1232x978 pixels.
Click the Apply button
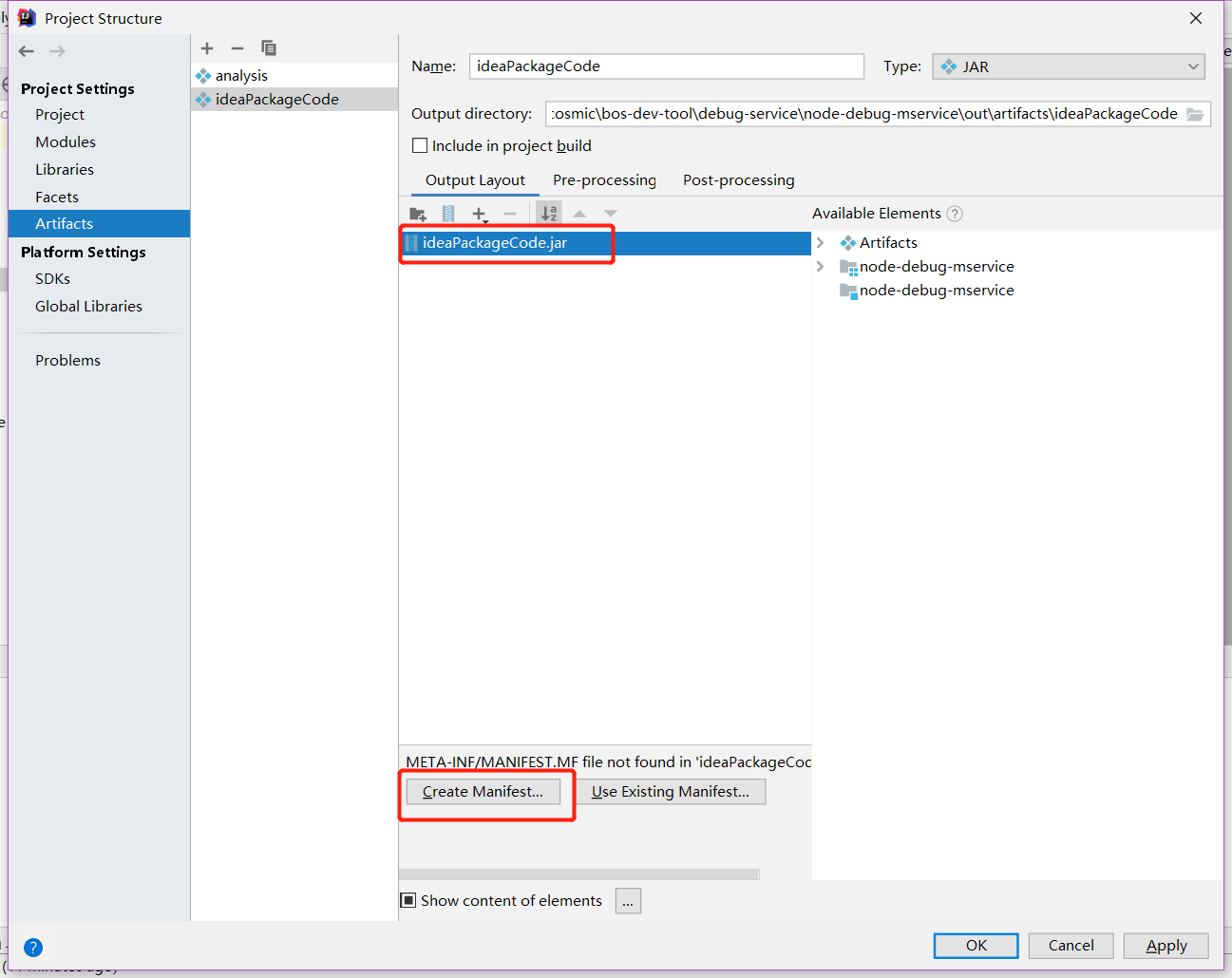1166,946
